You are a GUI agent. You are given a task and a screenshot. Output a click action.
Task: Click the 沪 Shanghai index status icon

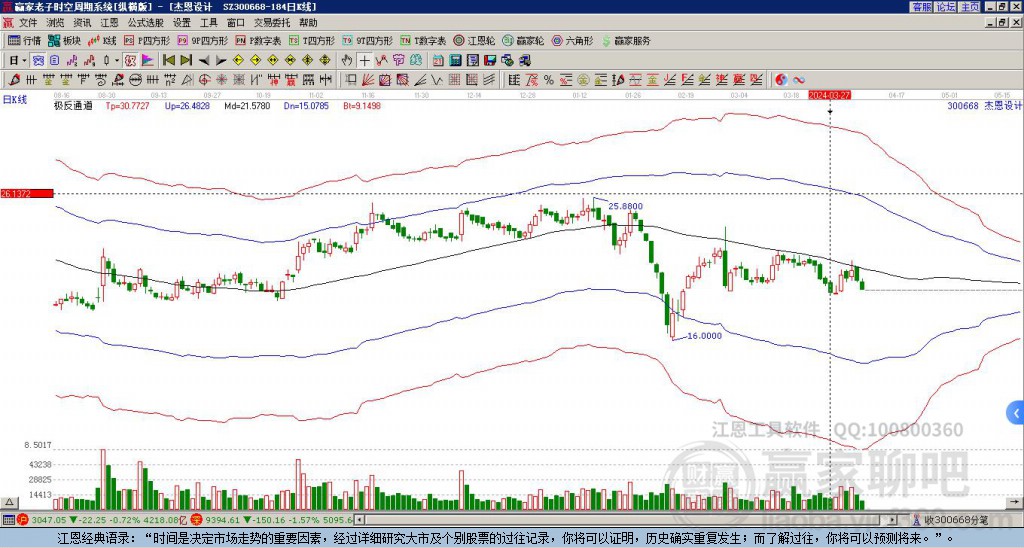click(22, 520)
